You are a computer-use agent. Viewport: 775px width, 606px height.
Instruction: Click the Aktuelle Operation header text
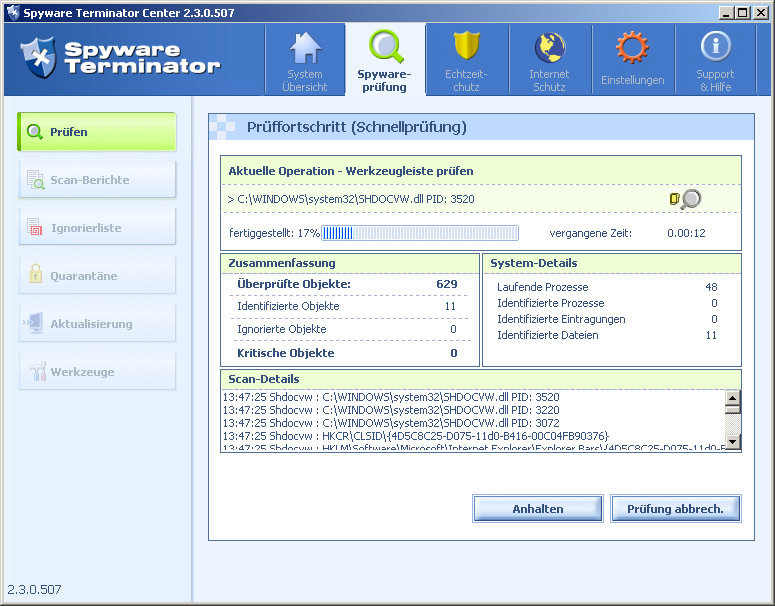click(350, 171)
